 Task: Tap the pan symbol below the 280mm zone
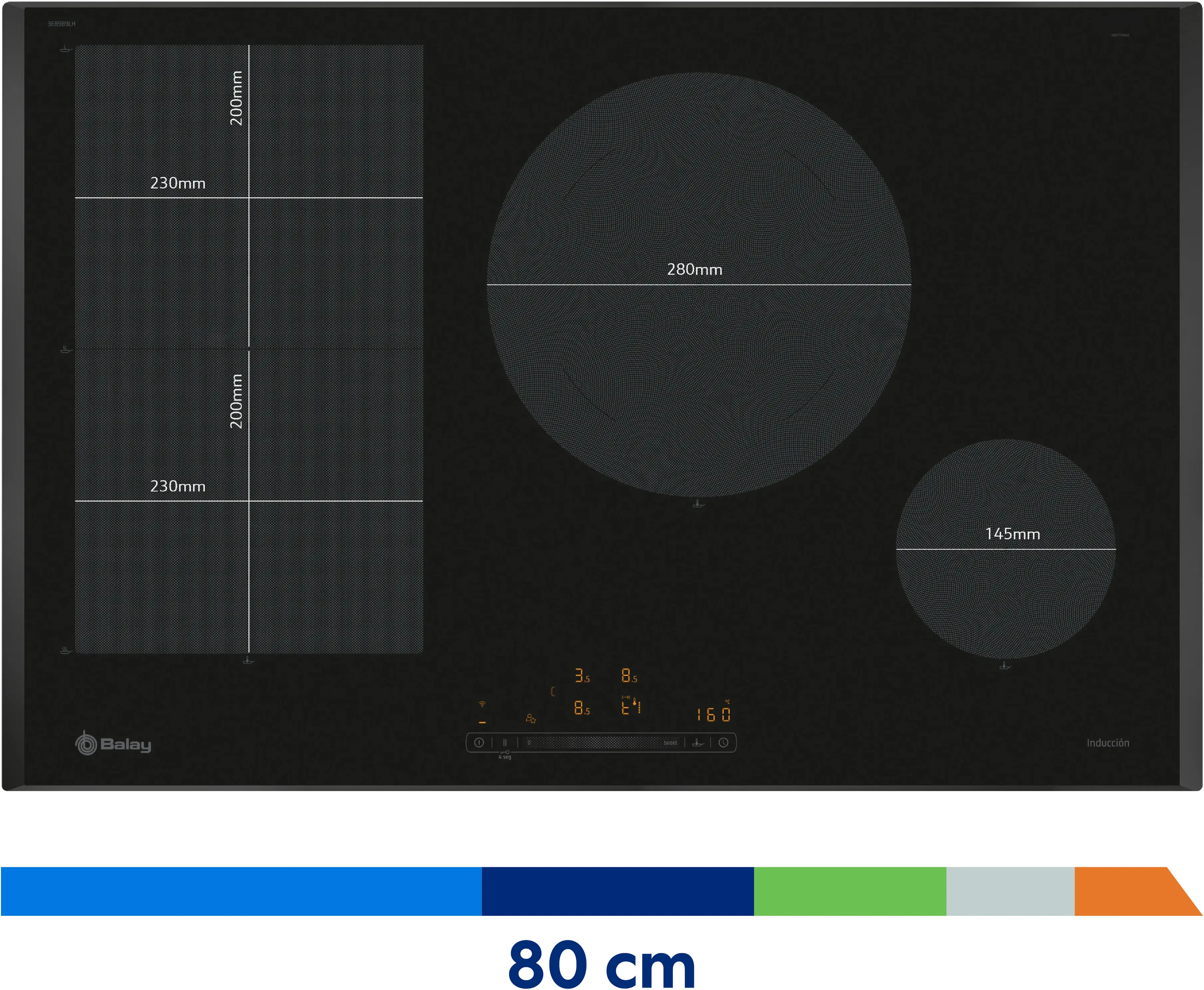tap(698, 504)
